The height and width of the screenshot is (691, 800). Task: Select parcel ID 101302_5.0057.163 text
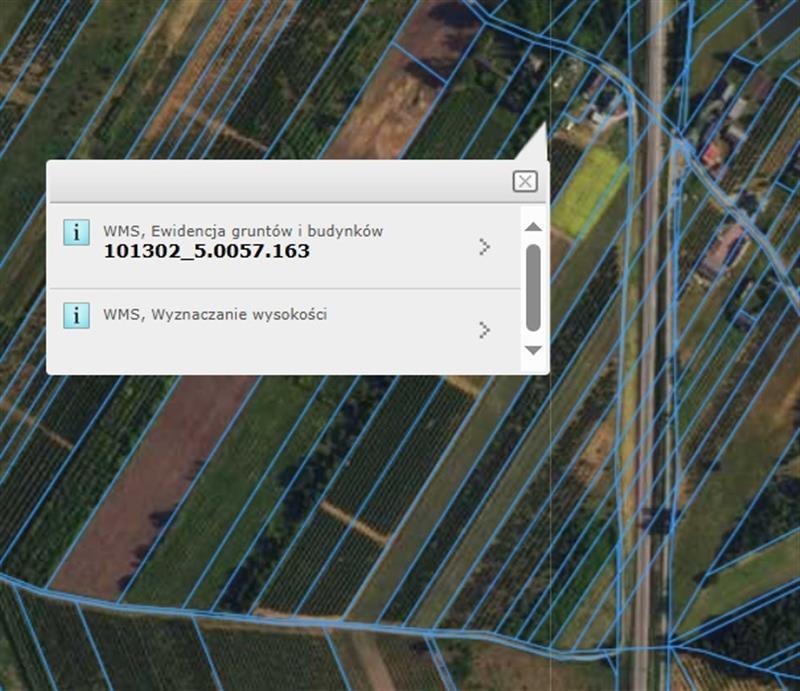point(207,251)
